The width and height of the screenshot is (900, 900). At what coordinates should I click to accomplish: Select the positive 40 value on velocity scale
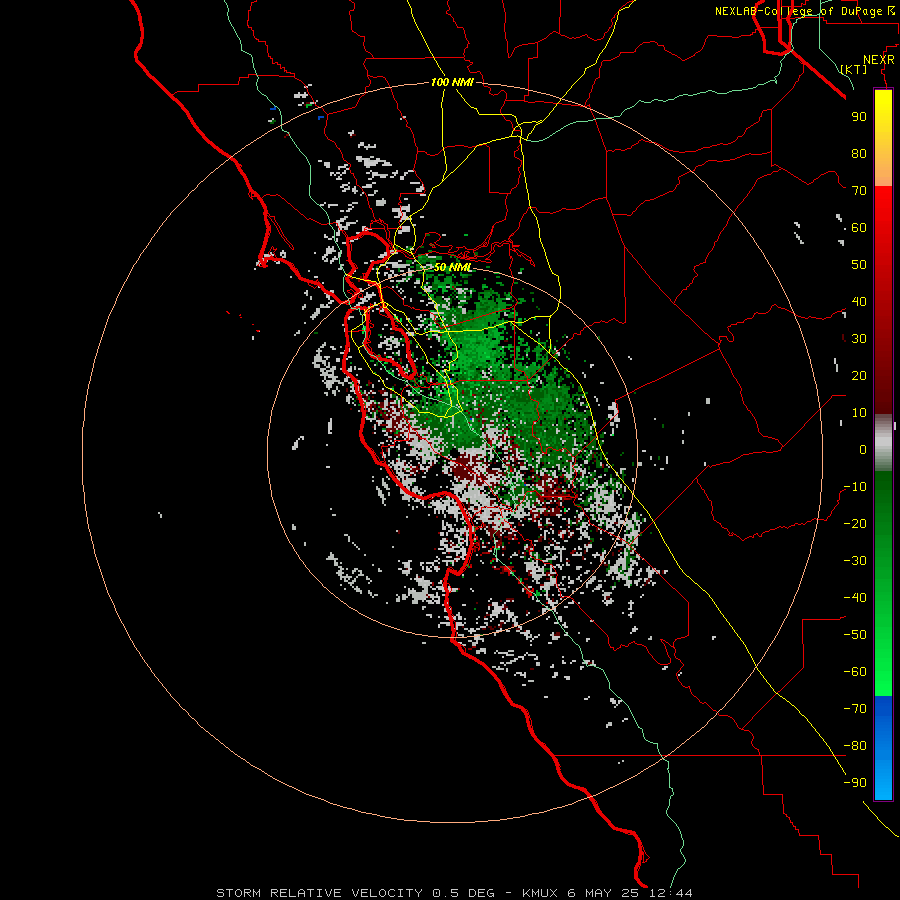859,302
